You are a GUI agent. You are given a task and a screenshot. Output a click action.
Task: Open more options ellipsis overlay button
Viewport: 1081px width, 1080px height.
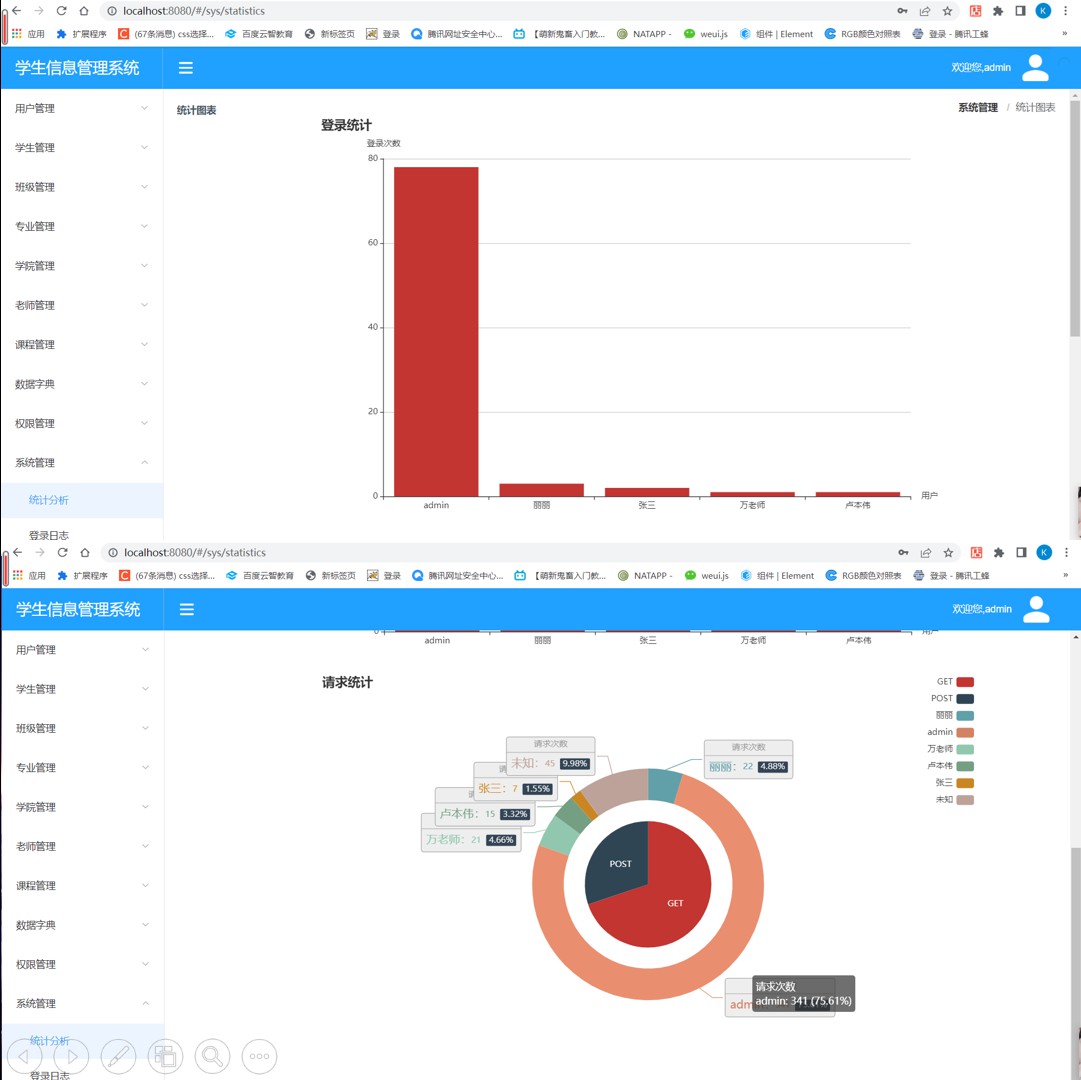point(259,1056)
